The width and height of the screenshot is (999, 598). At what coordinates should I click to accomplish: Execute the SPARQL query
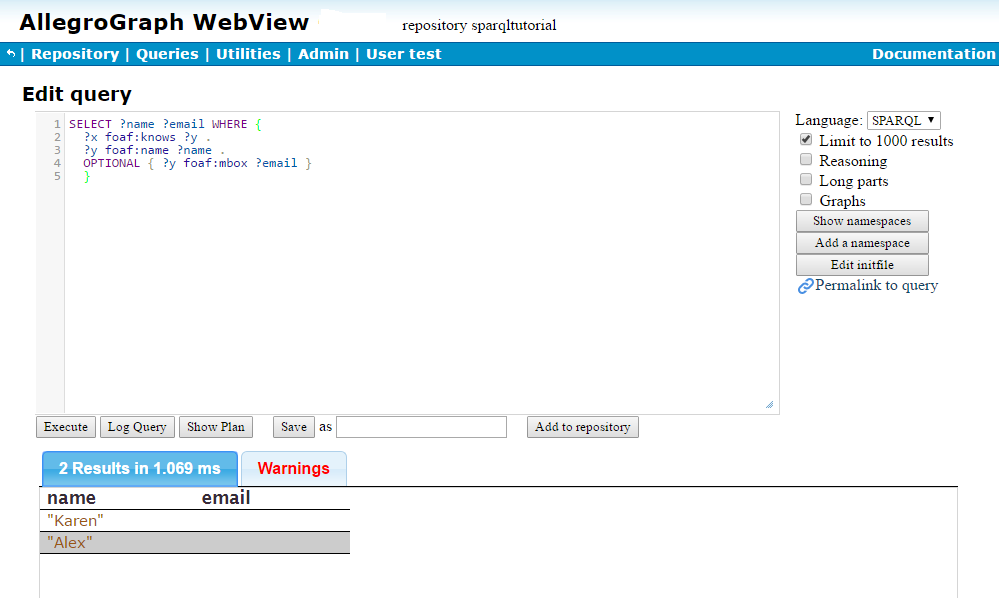tap(65, 426)
